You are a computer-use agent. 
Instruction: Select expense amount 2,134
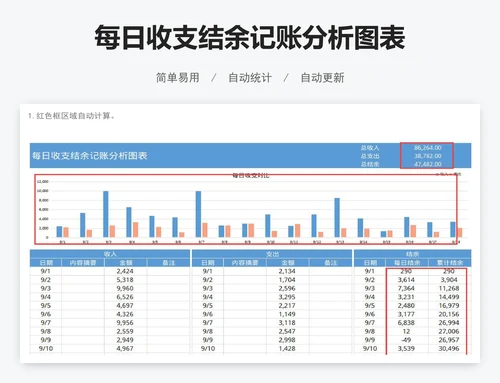click(287, 271)
